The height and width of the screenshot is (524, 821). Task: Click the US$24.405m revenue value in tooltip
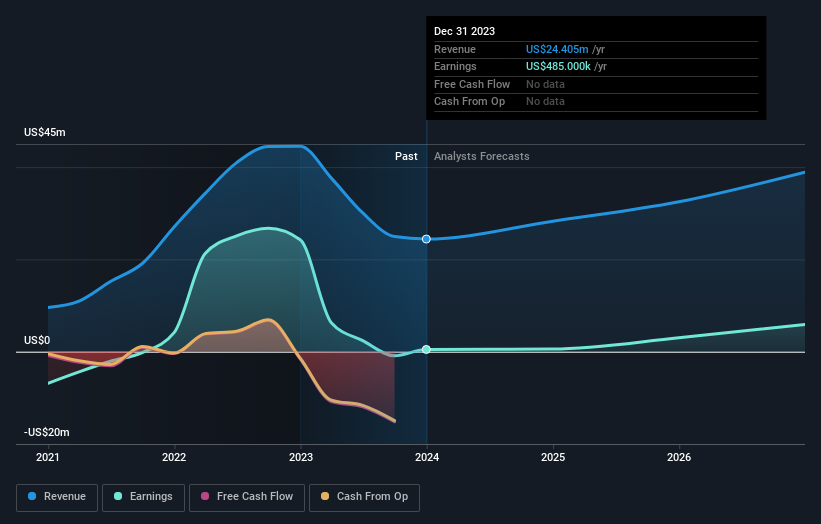tap(557, 49)
